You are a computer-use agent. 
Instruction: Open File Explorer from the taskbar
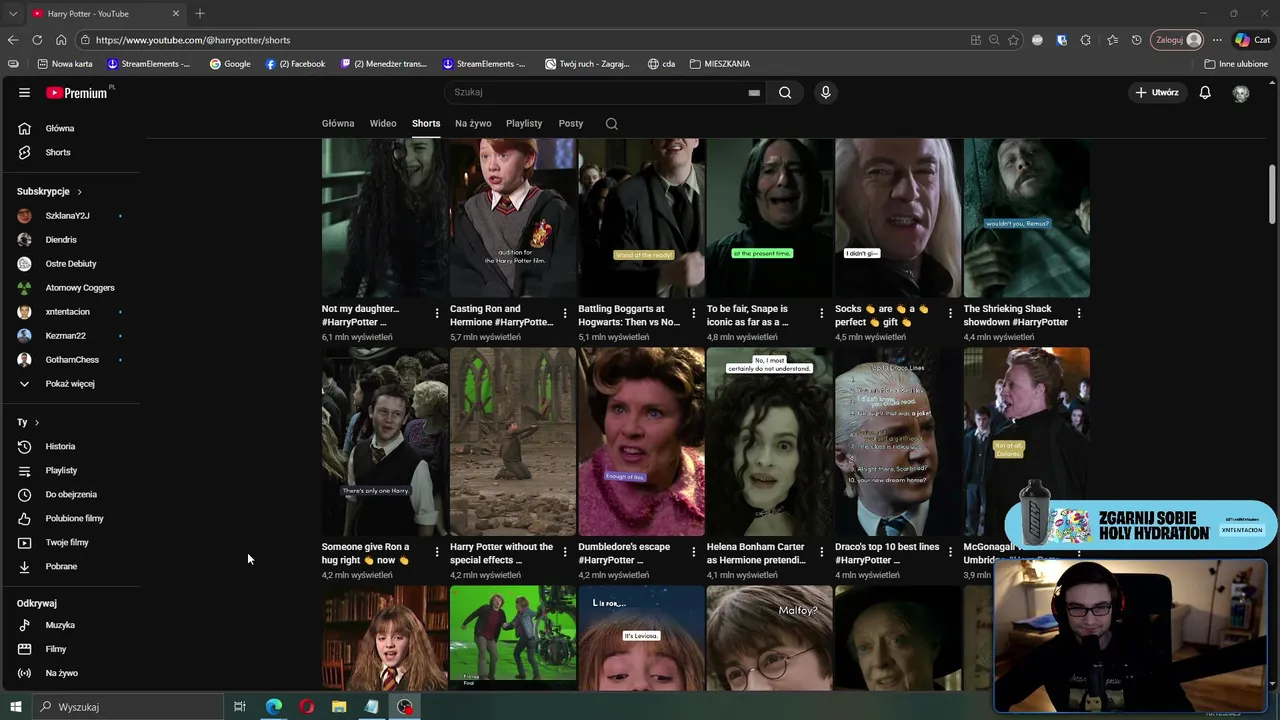[339, 707]
